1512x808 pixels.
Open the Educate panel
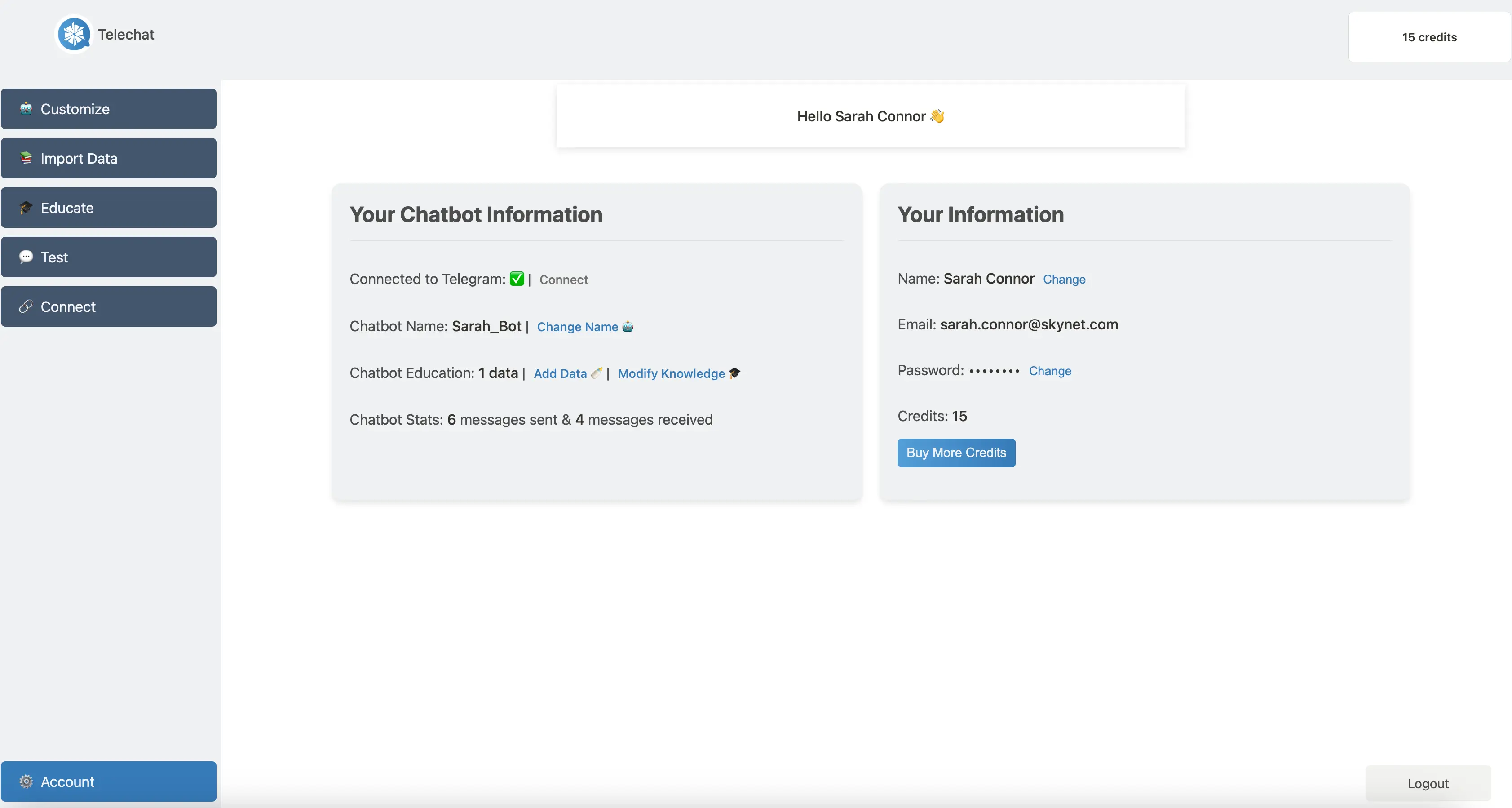click(x=109, y=207)
